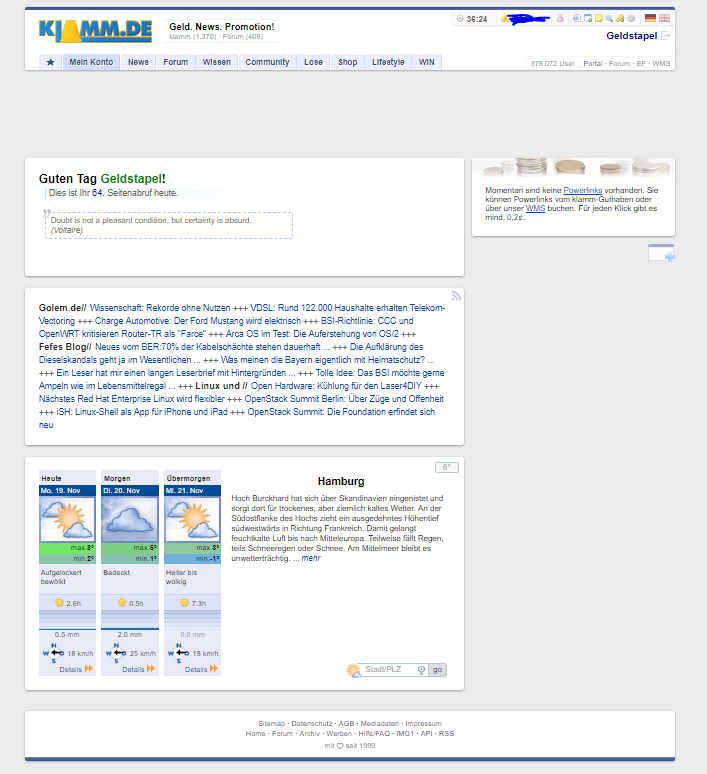707x774 pixels.
Task: Expand weather text via mehr link
Action: (x=312, y=558)
